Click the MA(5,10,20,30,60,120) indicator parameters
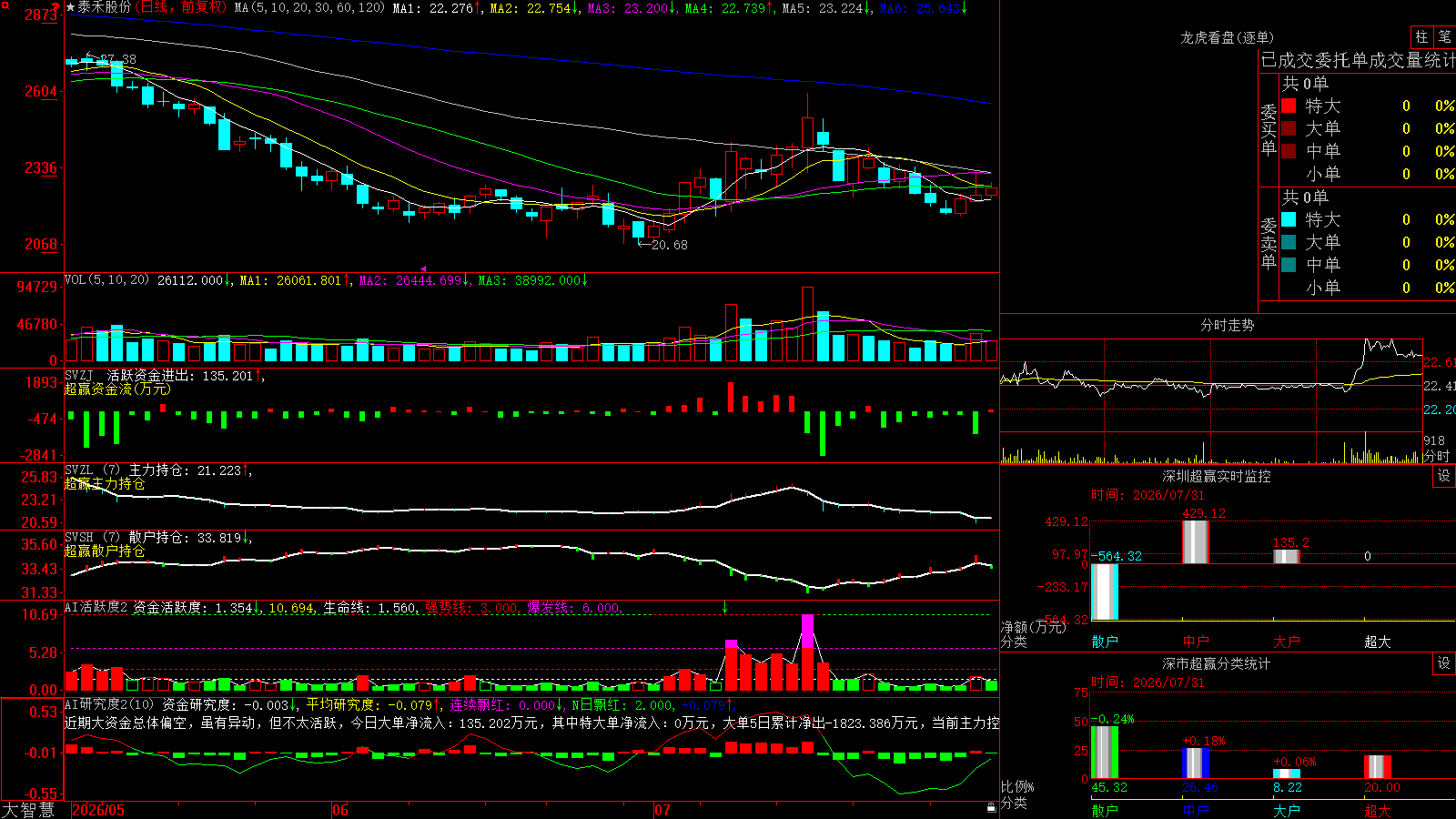The image size is (1456, 819). click(309, 8)
